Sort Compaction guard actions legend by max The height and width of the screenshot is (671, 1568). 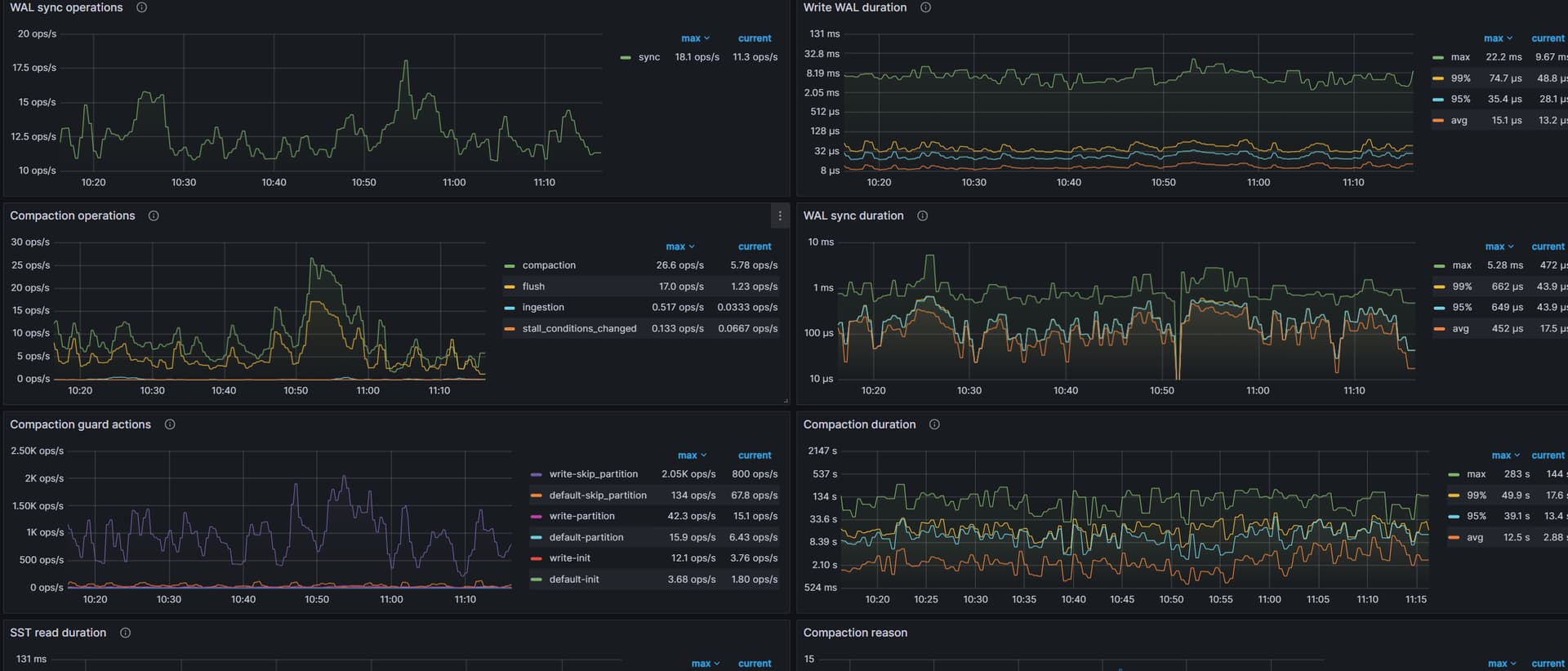[x=692, y=455]
